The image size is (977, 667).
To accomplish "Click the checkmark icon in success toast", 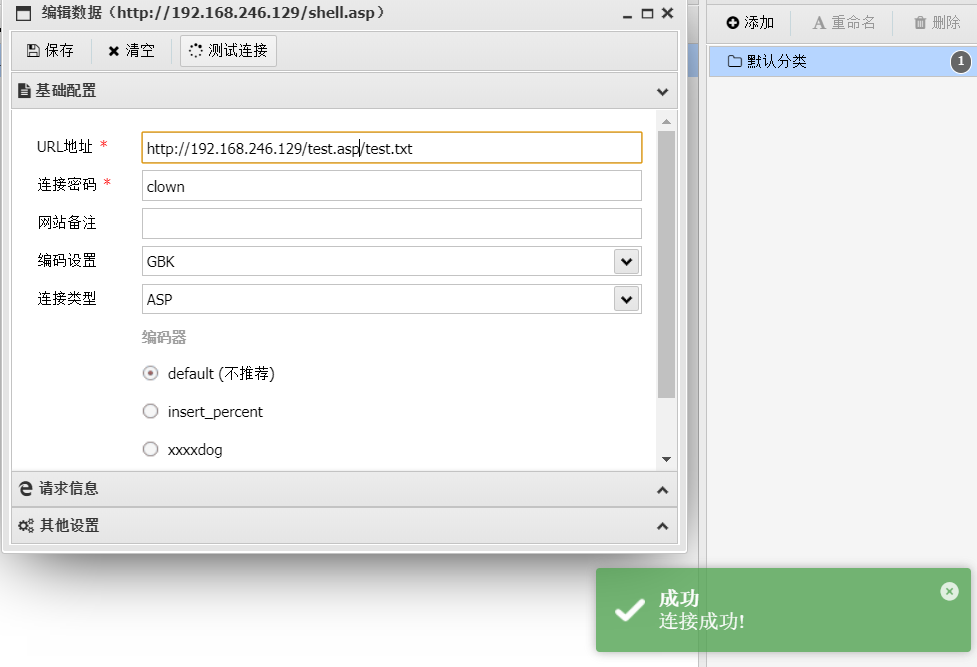I will click(630, 610).
